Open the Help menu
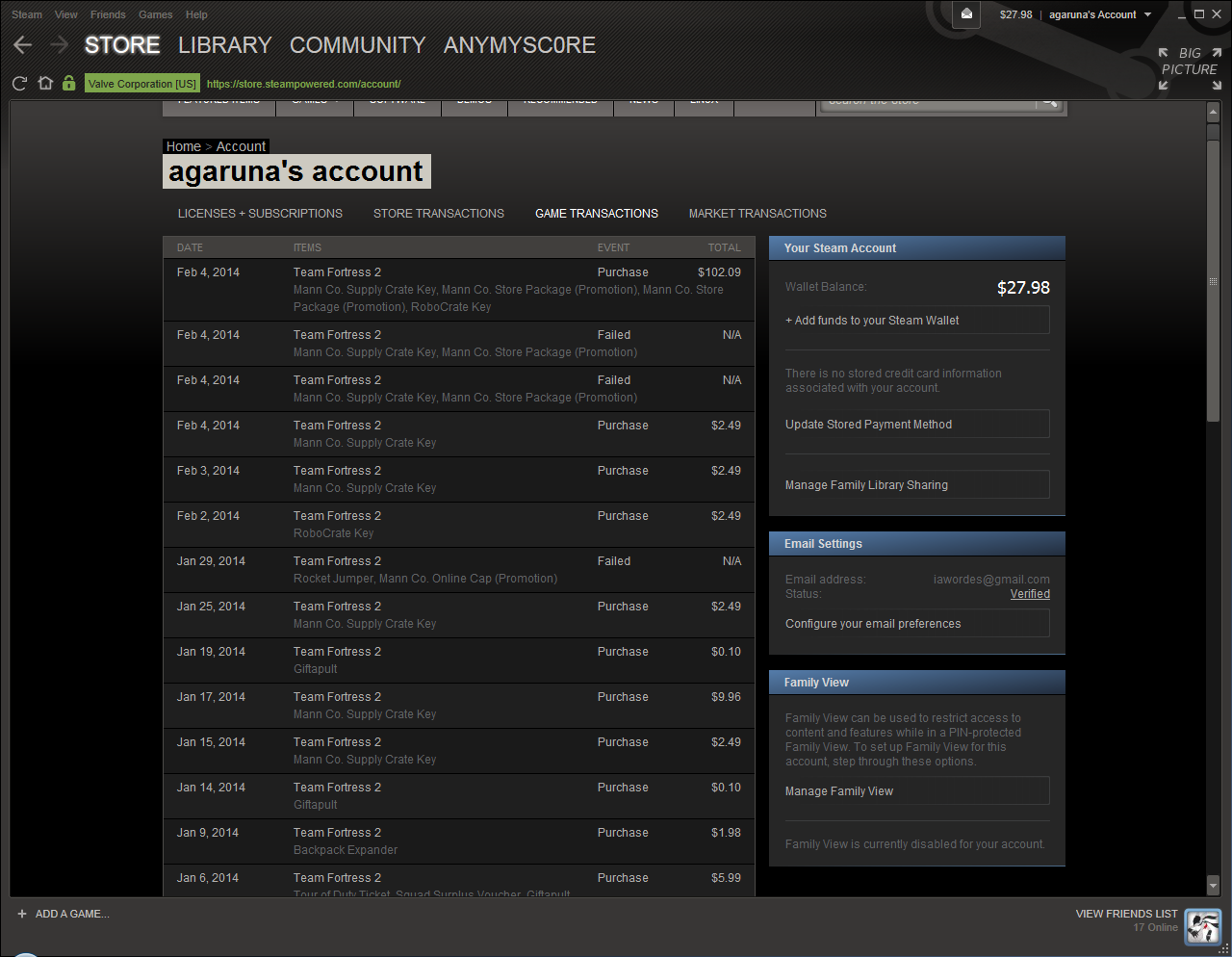The height and width of the screenshot is (957, 1232). (196, 14)
